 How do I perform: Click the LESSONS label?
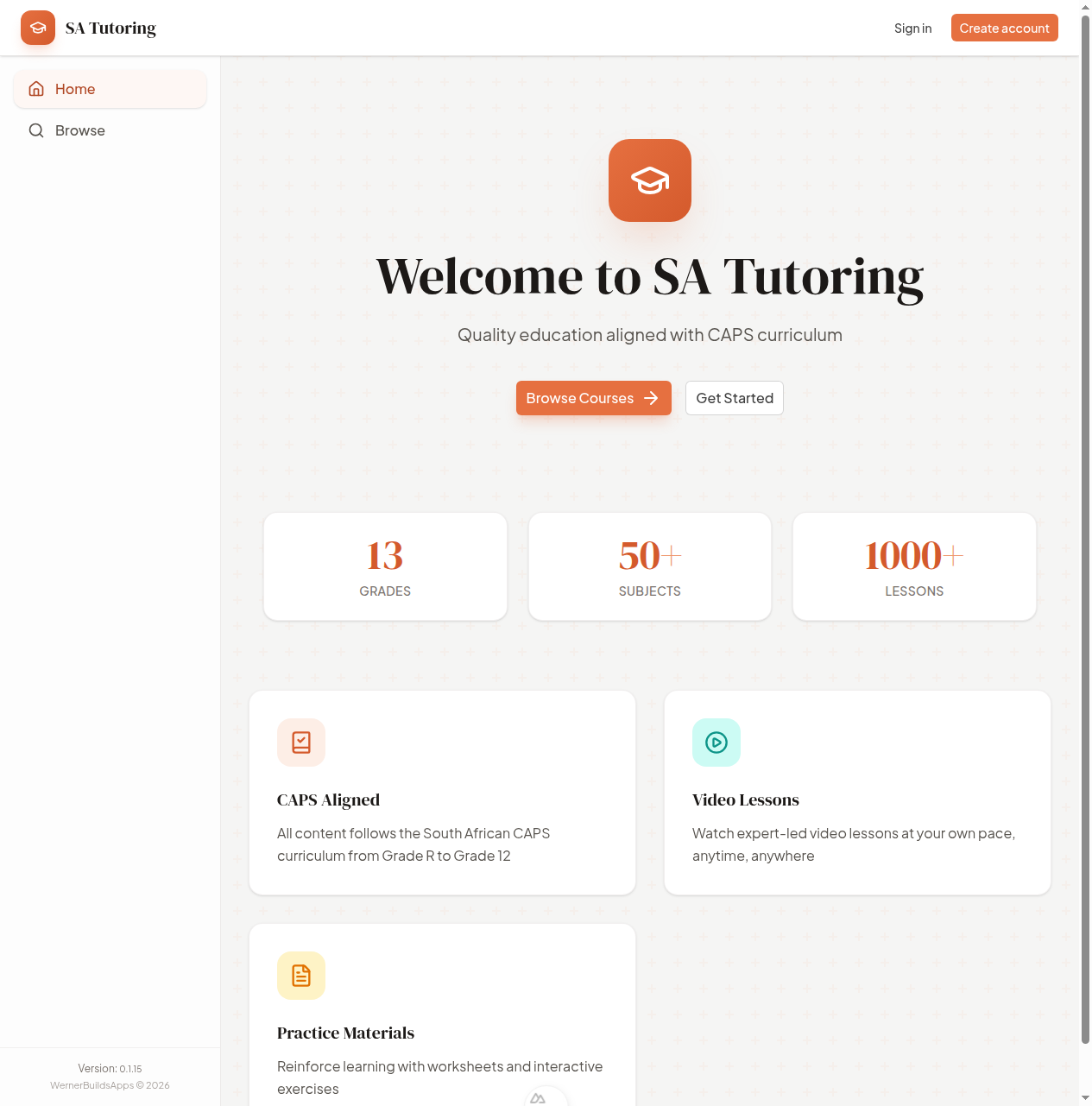click(x=914, y=591)
